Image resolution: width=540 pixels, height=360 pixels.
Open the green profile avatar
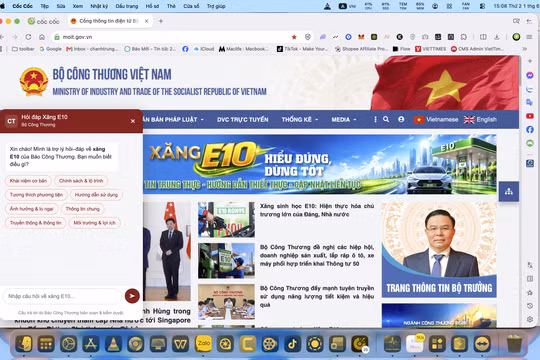516,37
